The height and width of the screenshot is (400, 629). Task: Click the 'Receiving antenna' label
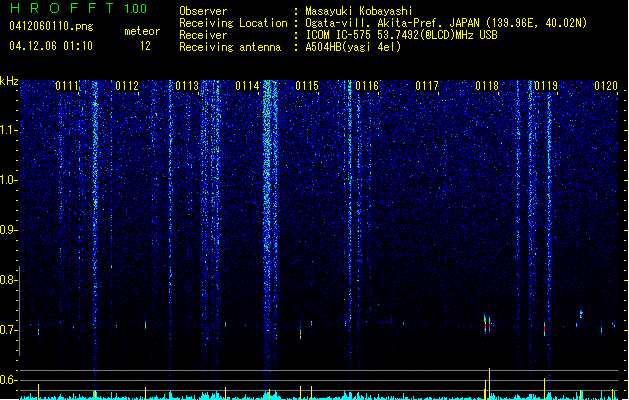tap(230, 47)
